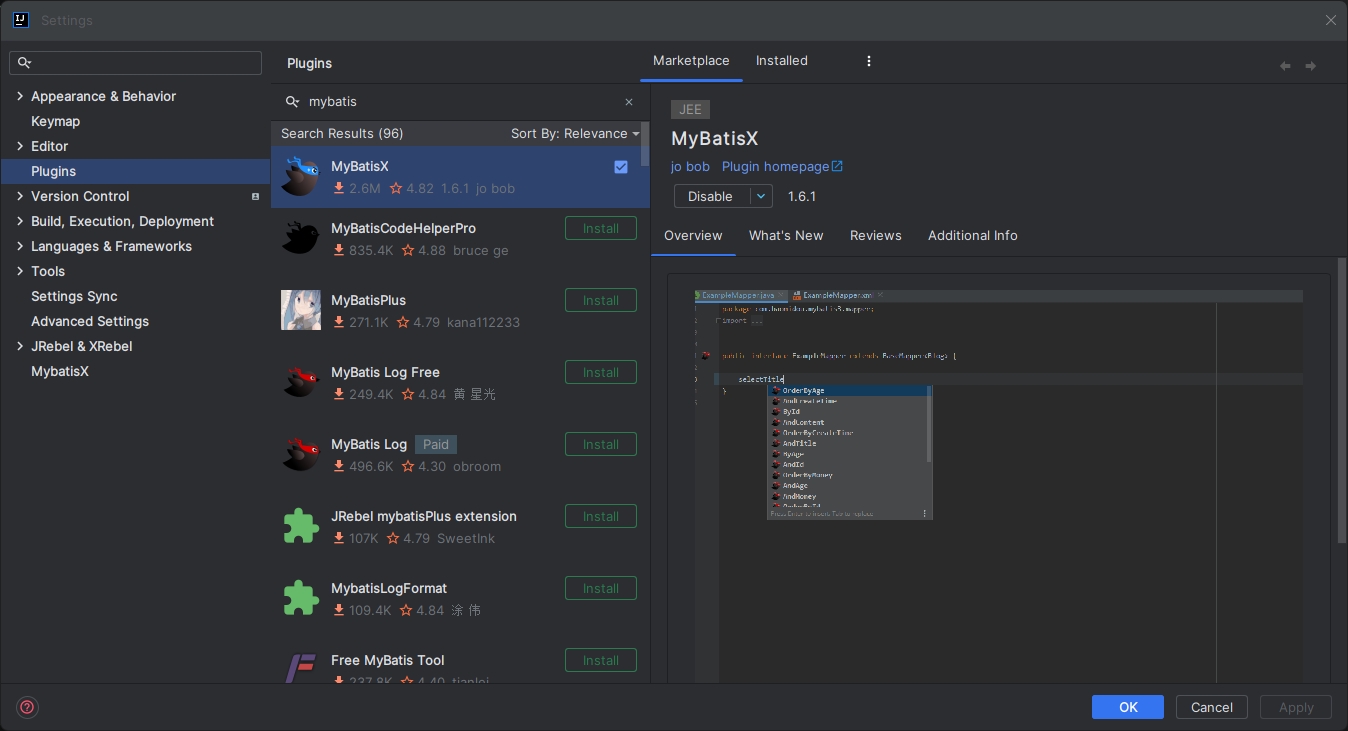Open the jo bob vendor link

(690, 167)
